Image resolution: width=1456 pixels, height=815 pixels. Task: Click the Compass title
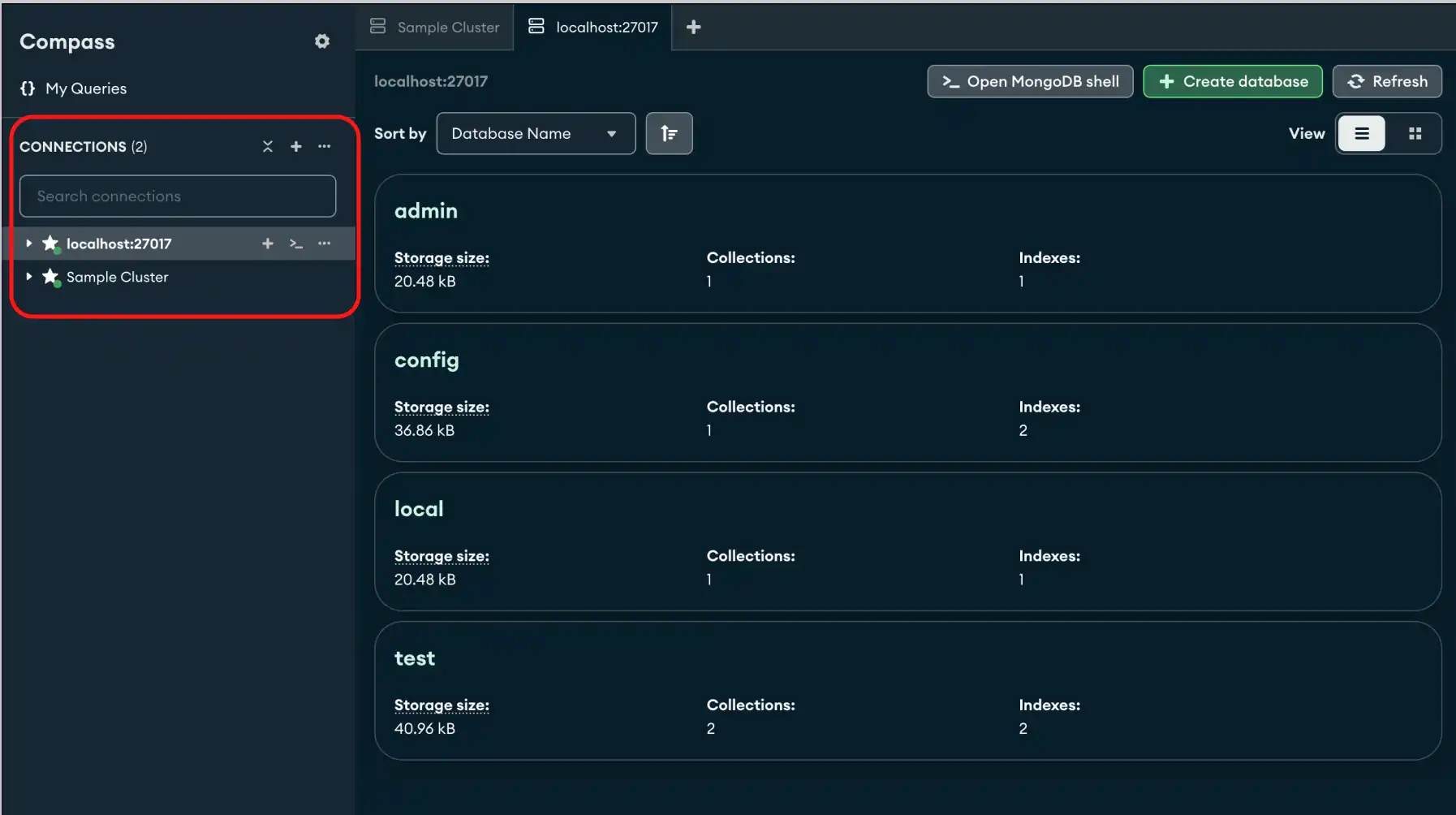67,42
